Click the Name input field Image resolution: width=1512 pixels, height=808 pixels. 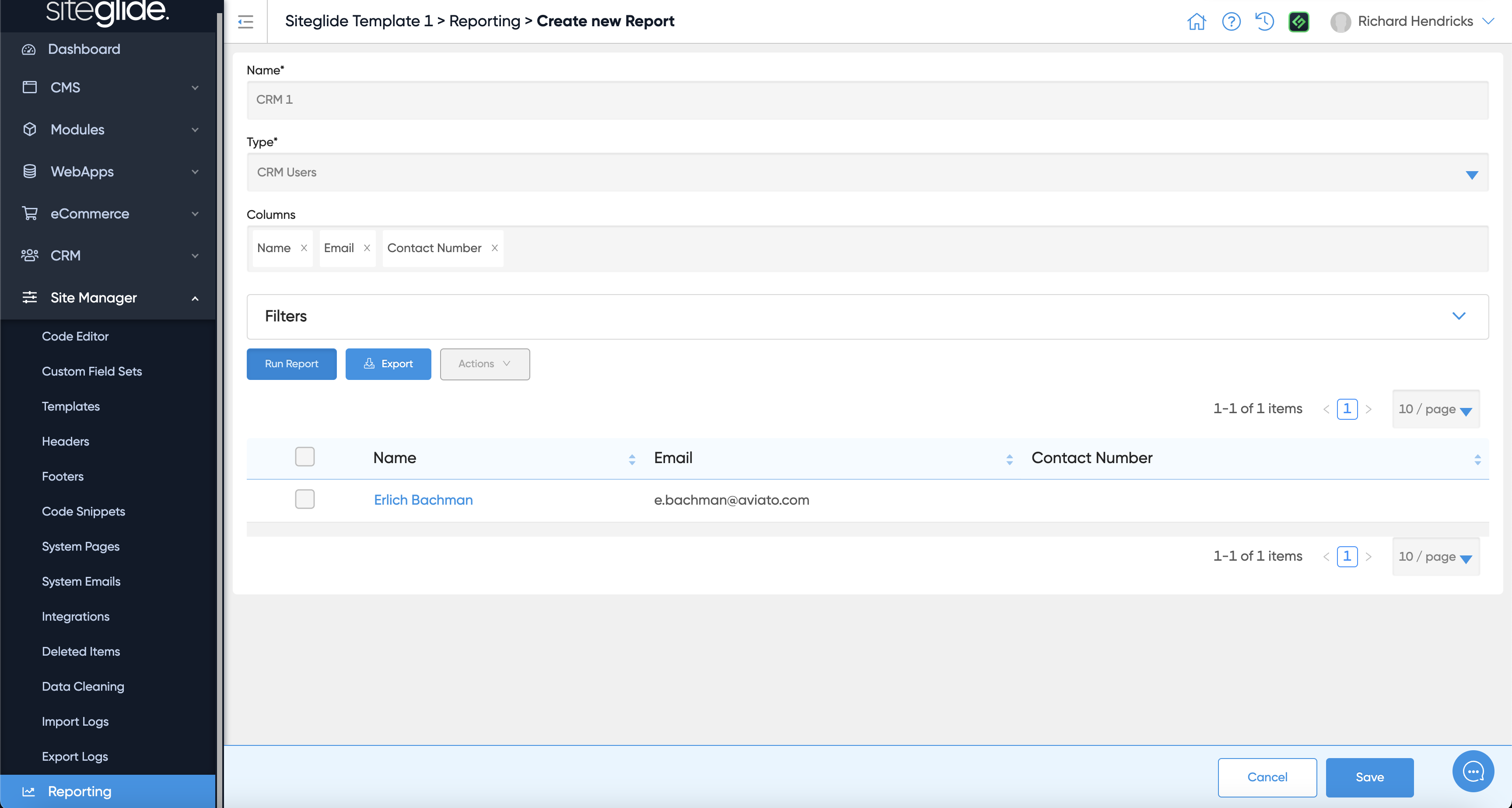tap(867, 100)
